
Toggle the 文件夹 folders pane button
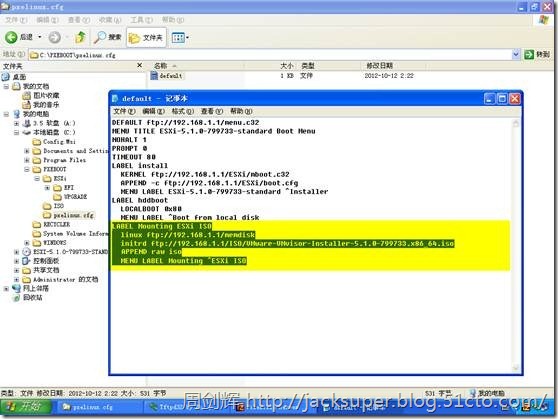(146, 37)
